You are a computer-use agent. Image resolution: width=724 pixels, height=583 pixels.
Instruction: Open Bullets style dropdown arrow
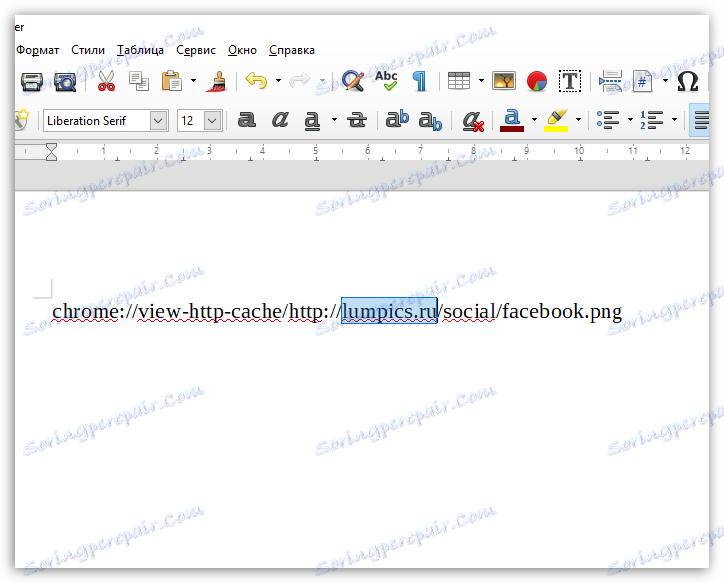(630, 120)
